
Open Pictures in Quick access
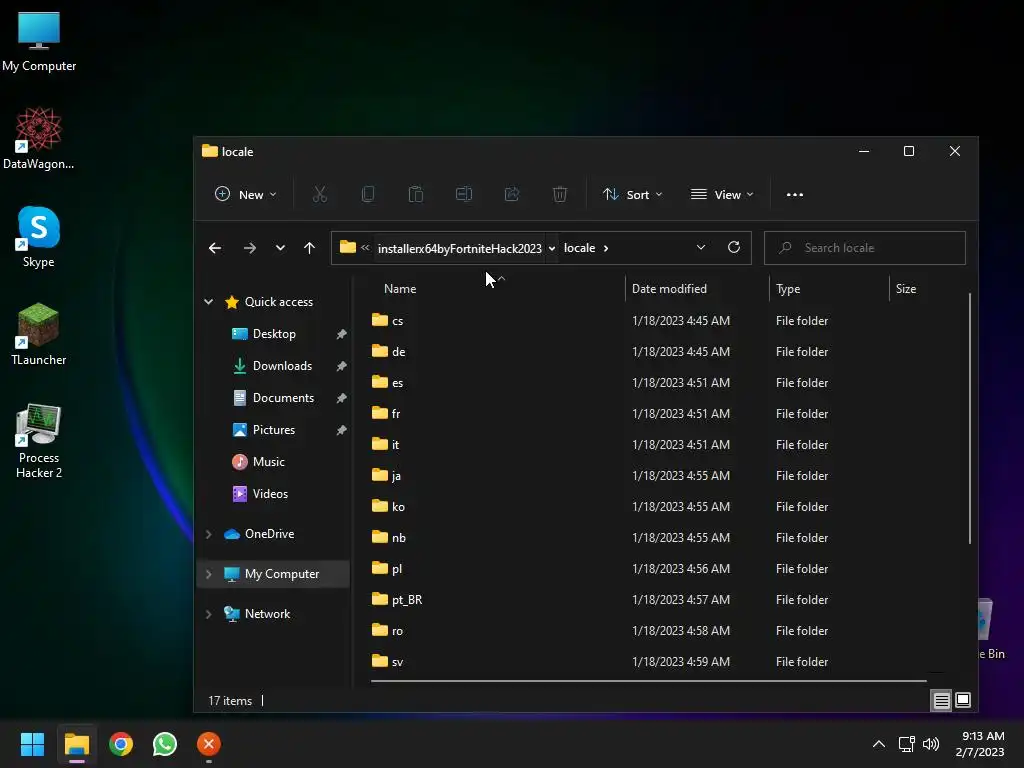(274, 430)
